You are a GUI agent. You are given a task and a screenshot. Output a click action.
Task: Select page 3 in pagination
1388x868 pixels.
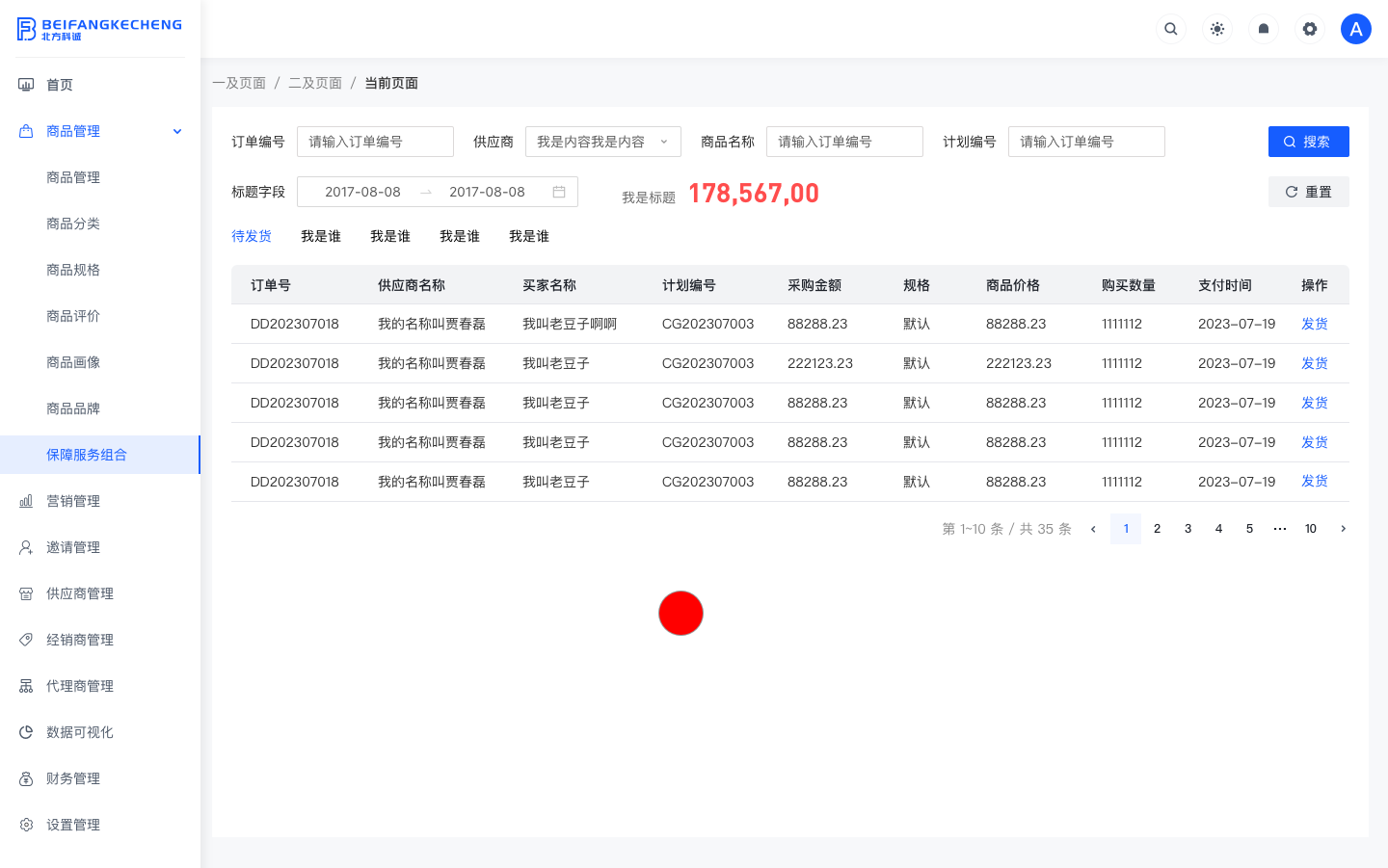click(1188, 529)
